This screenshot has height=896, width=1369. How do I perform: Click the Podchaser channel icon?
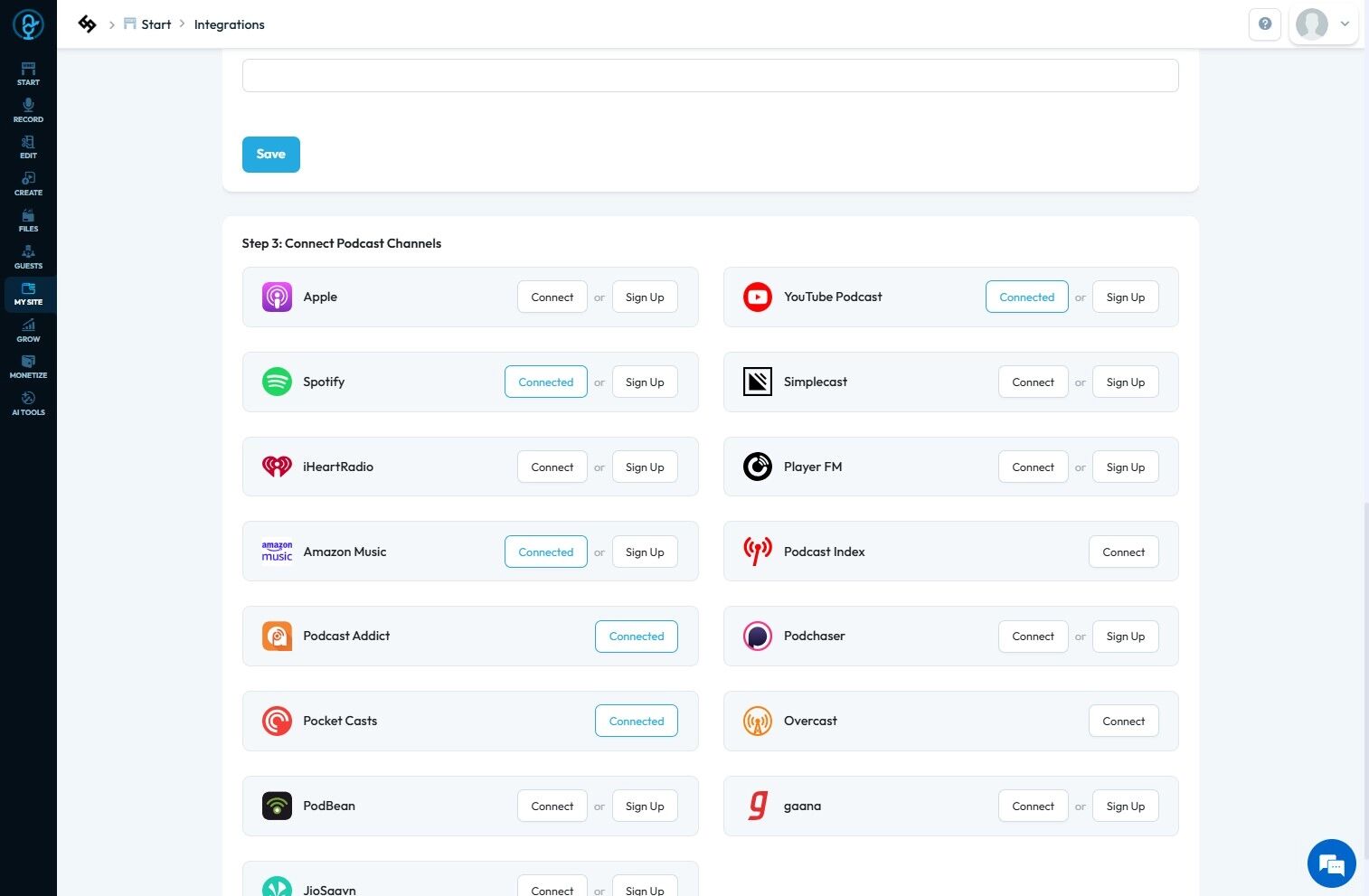[758, 637]
